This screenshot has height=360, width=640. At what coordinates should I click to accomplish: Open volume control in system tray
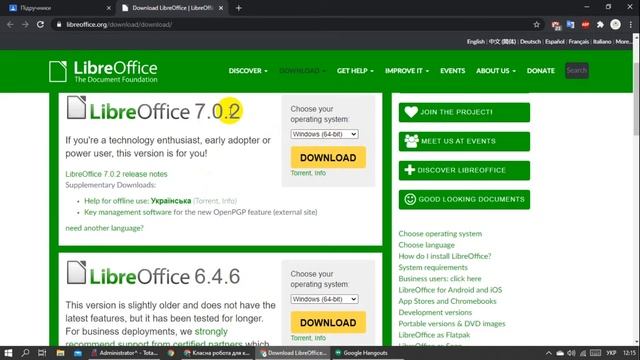pos(571,353)
